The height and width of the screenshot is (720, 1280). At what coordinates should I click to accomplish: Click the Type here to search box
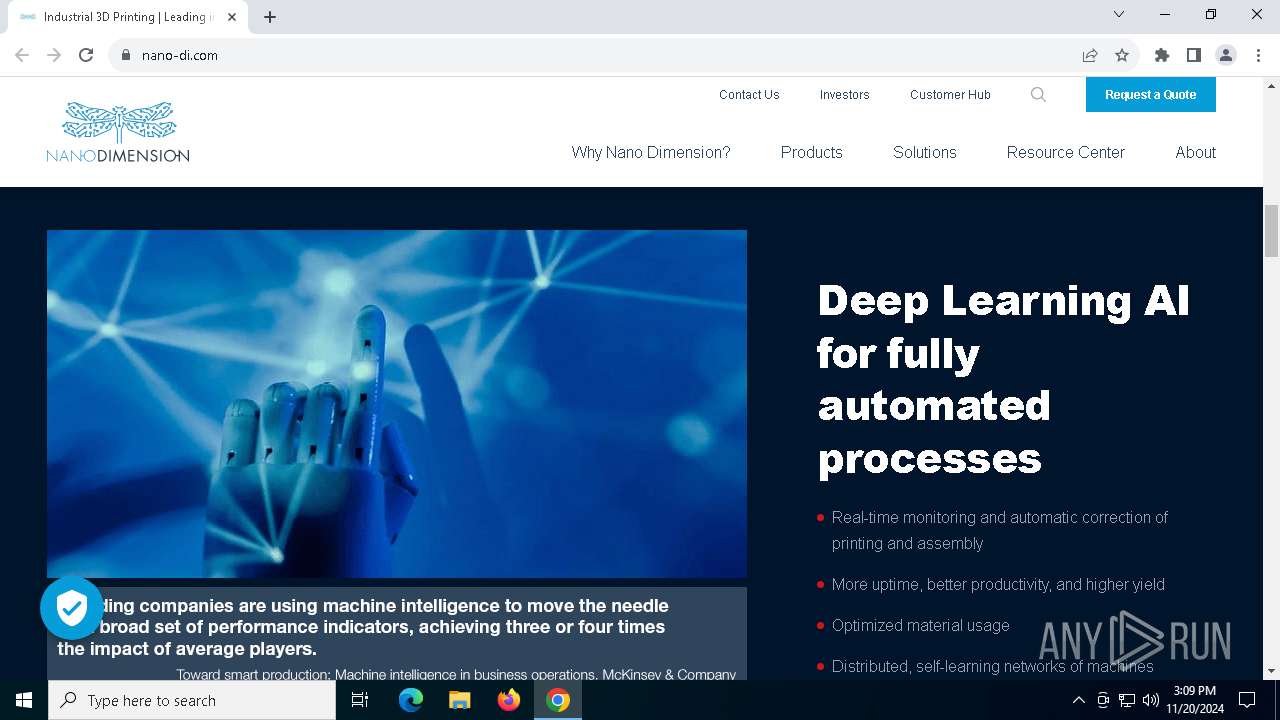click(x=192, y=700)
